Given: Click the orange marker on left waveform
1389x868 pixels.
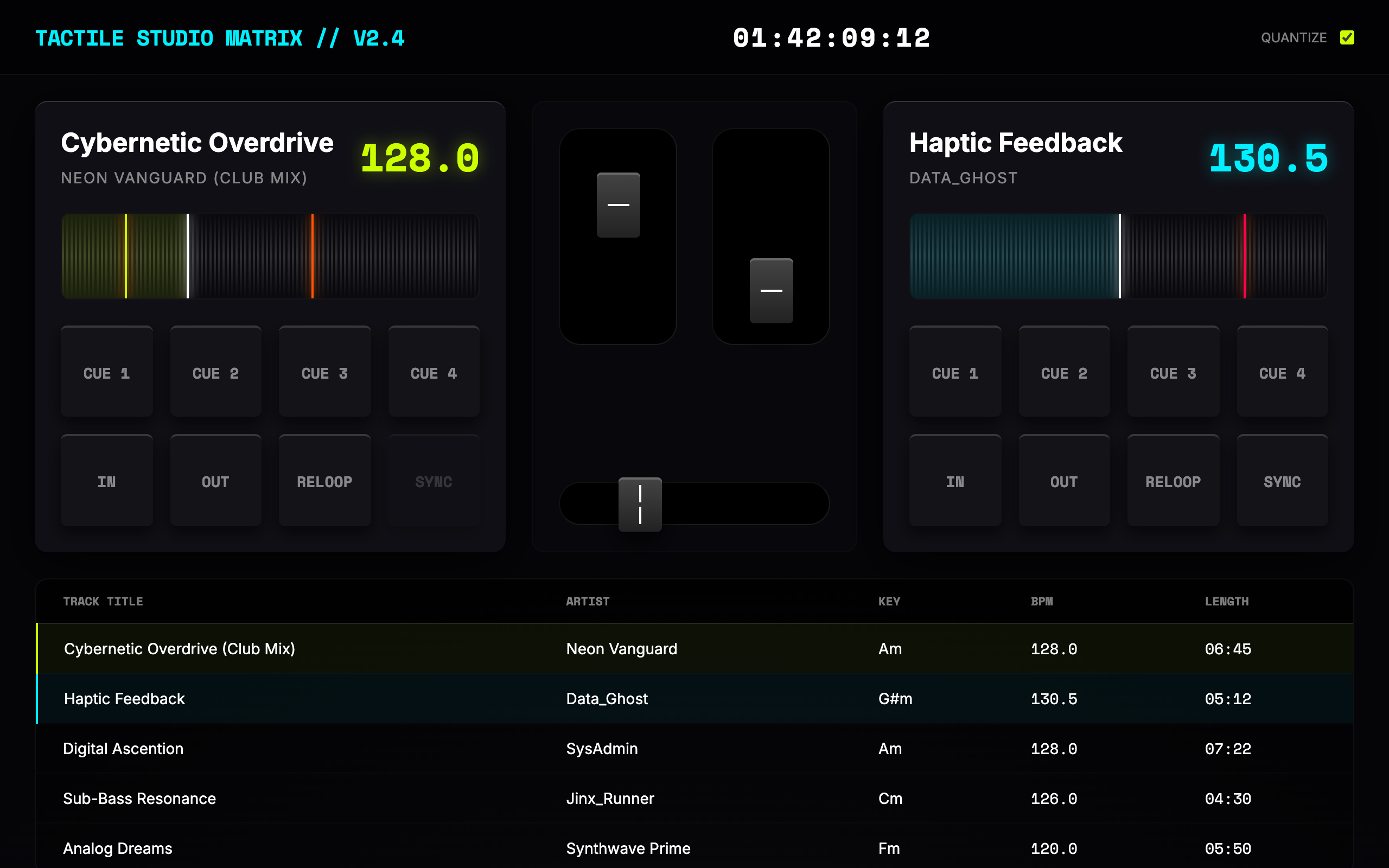Looking at the screenshot, I should coord(312,256).
